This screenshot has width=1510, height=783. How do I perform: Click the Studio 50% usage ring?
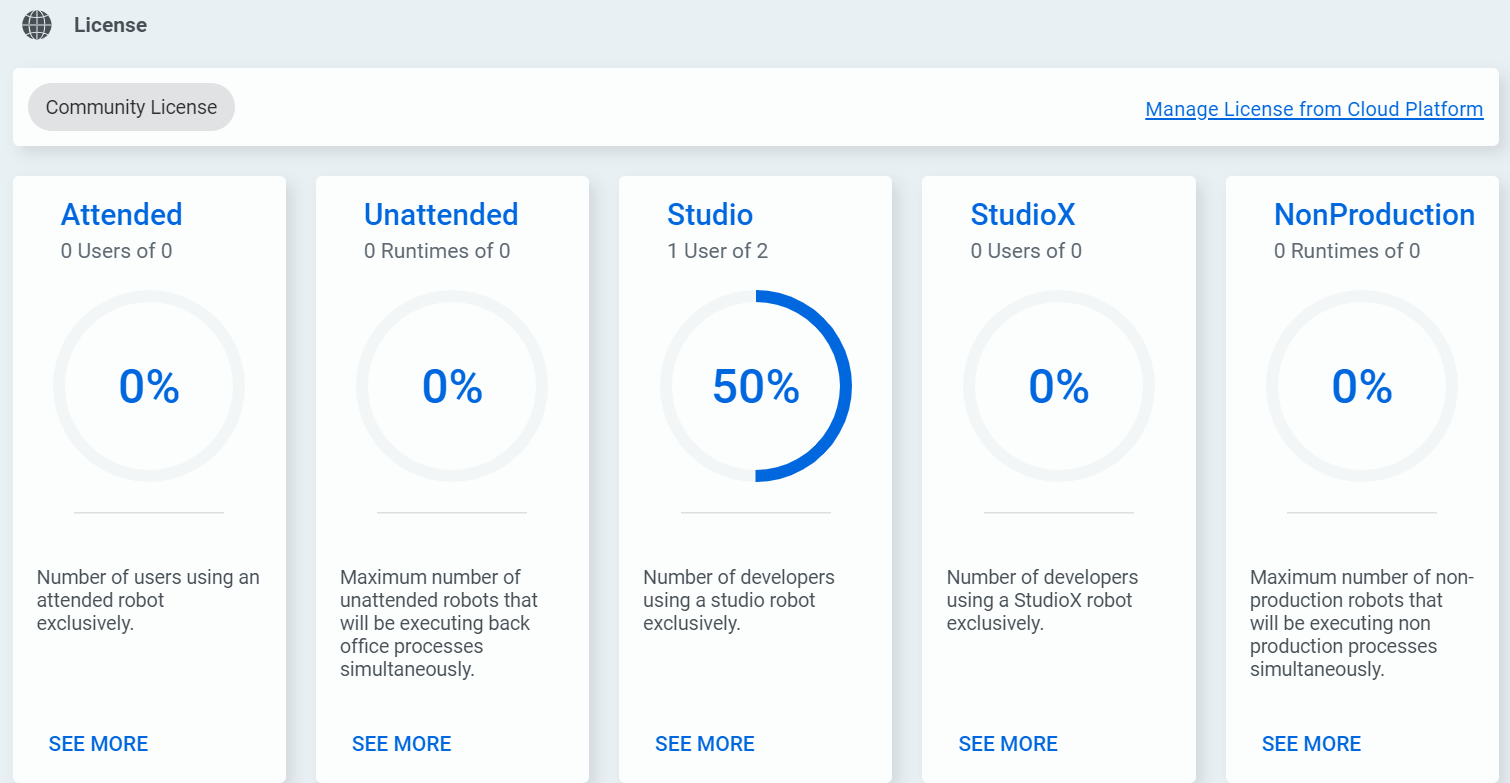756,386
